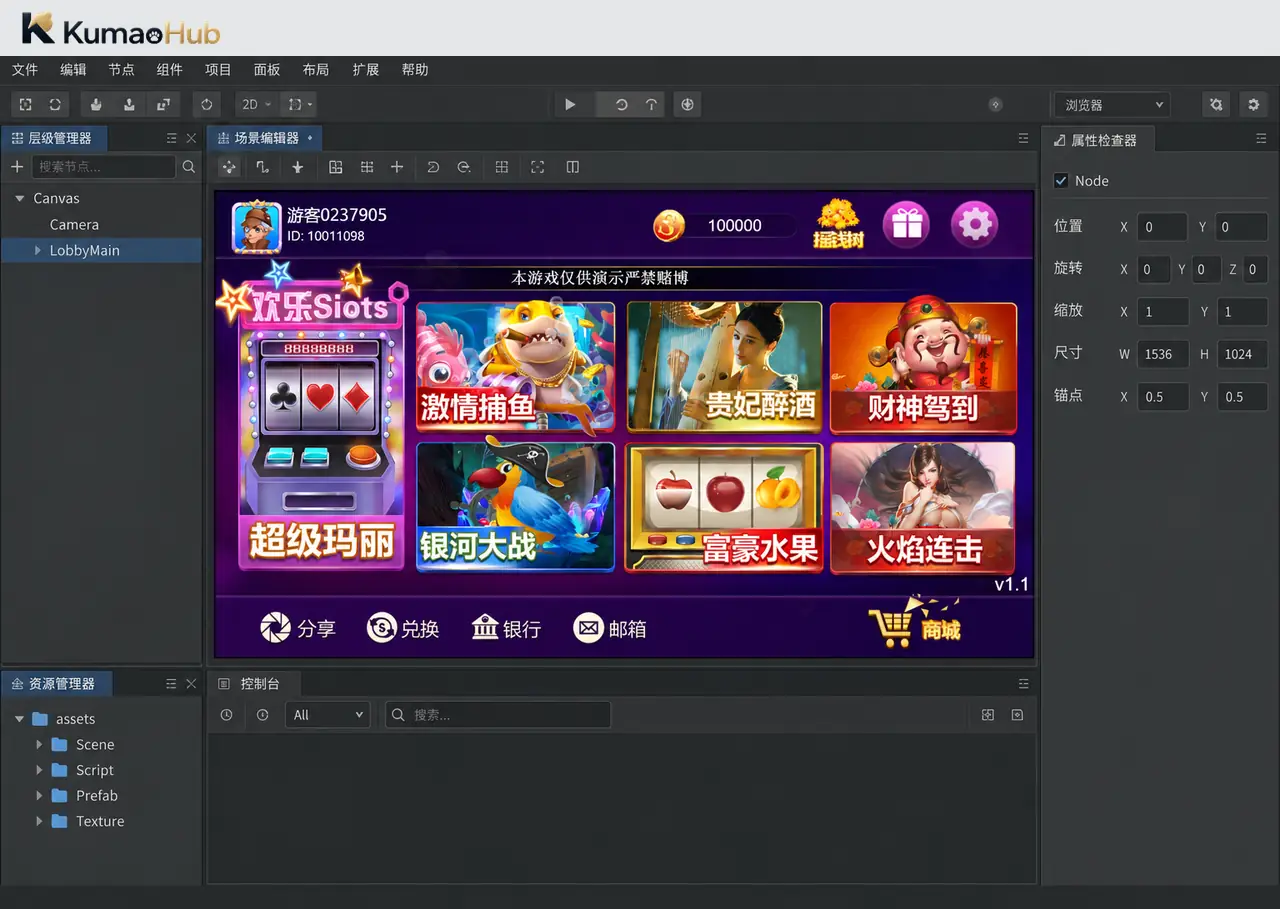
Task: Click the 搜索节点 search field
Action: click(103, 167)
